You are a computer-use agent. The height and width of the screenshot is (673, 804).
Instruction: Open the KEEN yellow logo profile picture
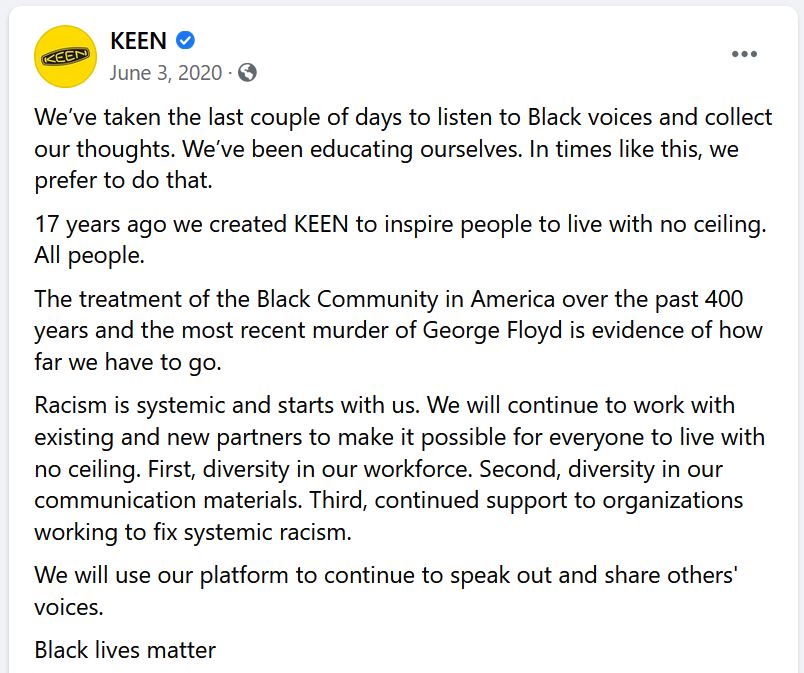[x=65, y=57]
